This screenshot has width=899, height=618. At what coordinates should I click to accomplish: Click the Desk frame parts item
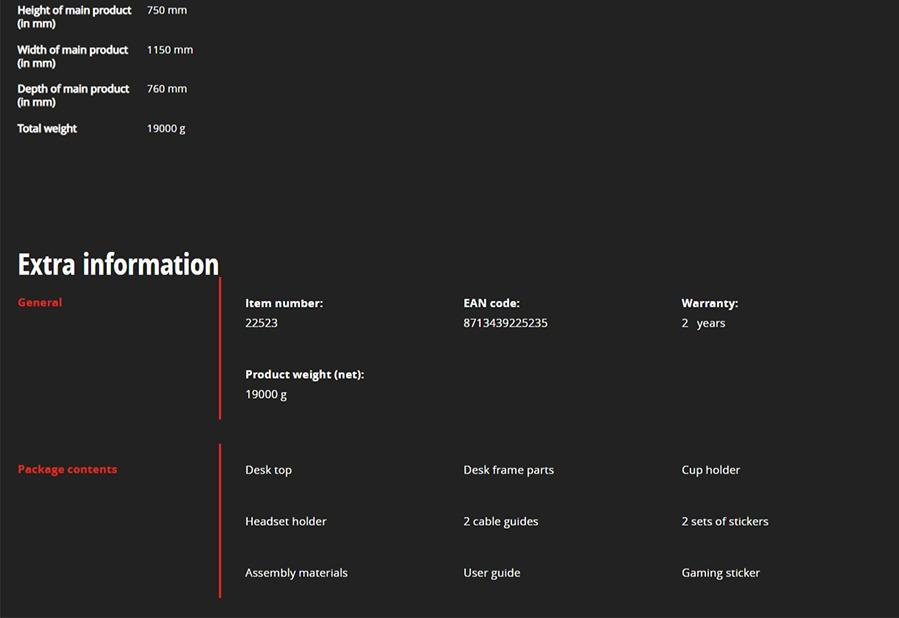click(508, 470)
